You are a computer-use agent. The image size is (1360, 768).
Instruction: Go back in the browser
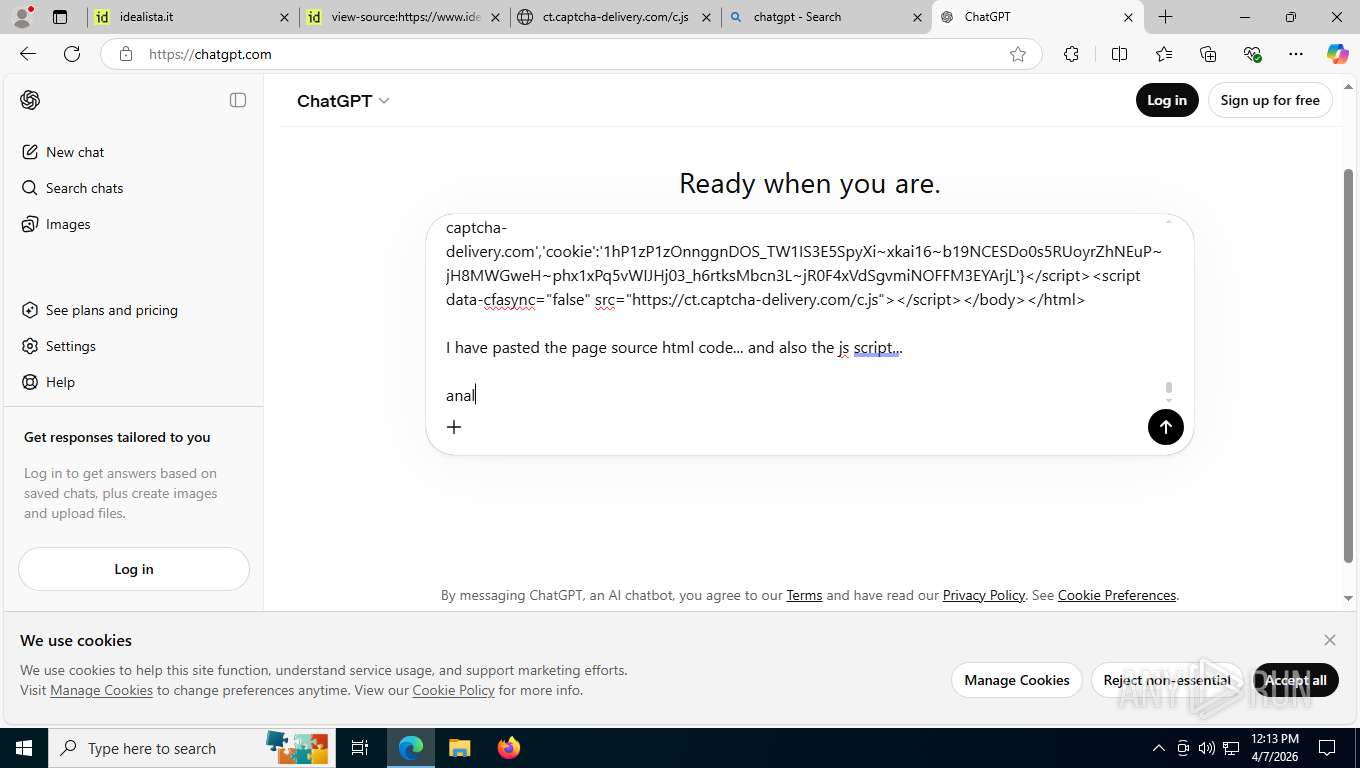28,54
